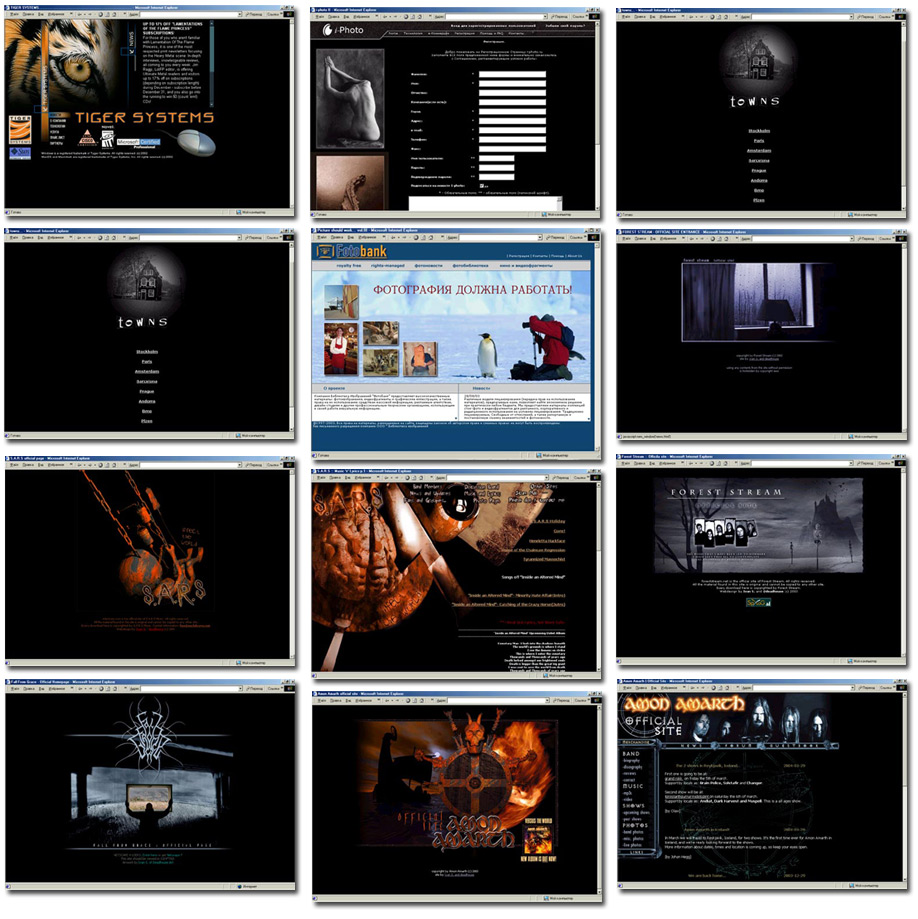Open Band Members on the S.A.R.S lyrics page
The width and height of the screenshot is (918, 919).
coord(428,487)
